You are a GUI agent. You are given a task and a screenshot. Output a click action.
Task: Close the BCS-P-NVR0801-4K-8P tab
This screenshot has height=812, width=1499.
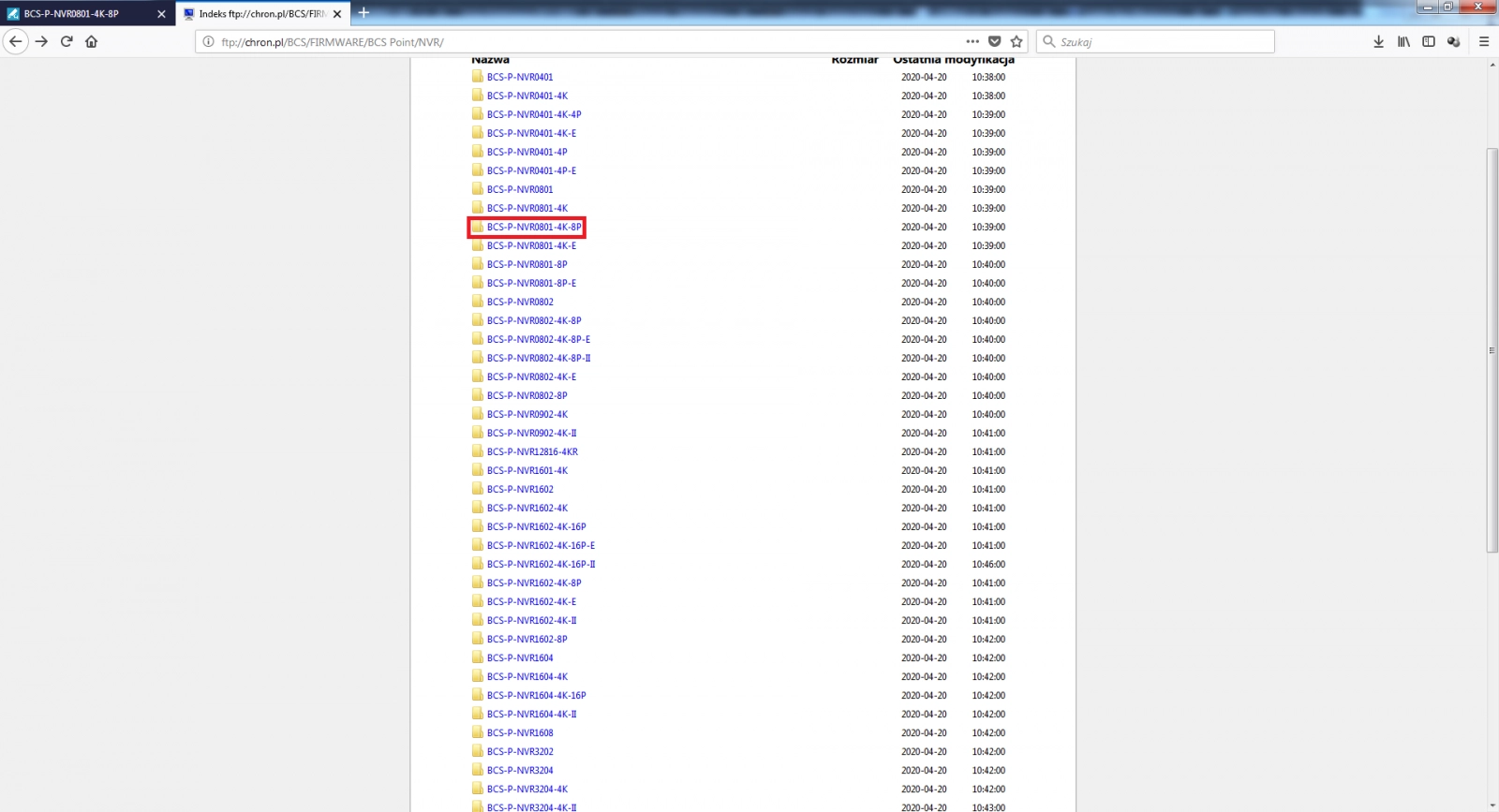pos(161,14)
